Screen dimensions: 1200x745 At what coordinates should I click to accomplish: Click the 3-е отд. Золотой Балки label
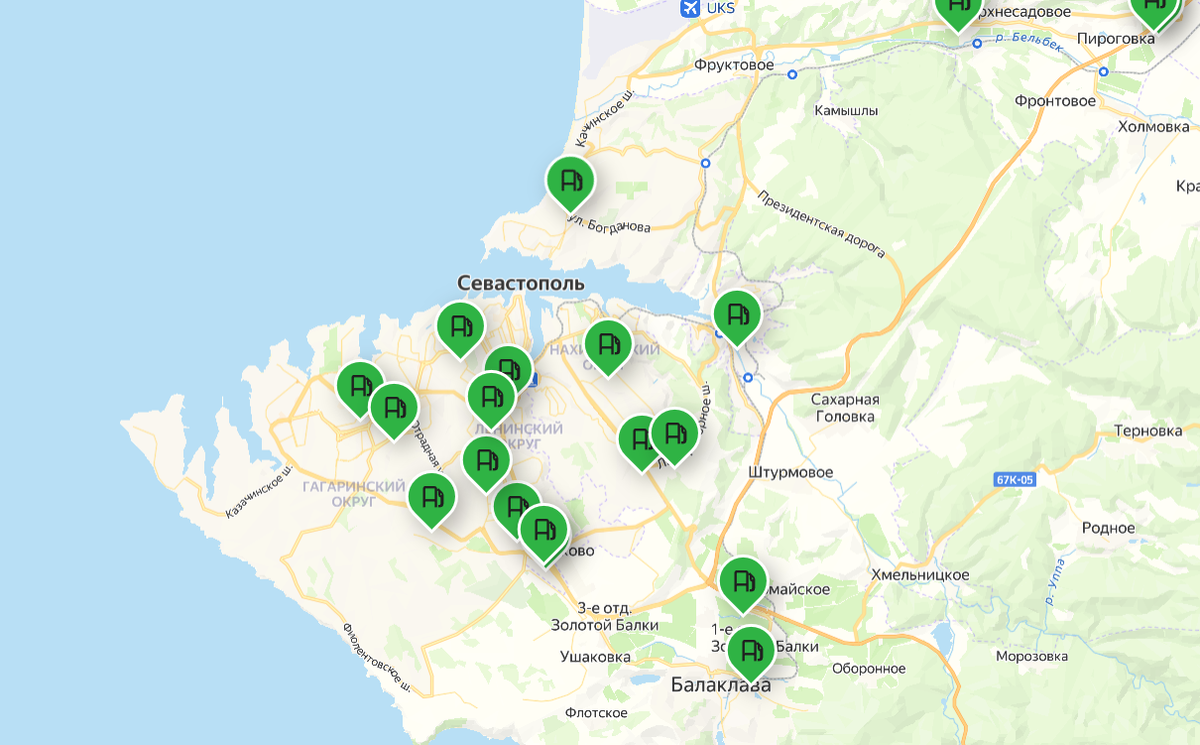605,617
